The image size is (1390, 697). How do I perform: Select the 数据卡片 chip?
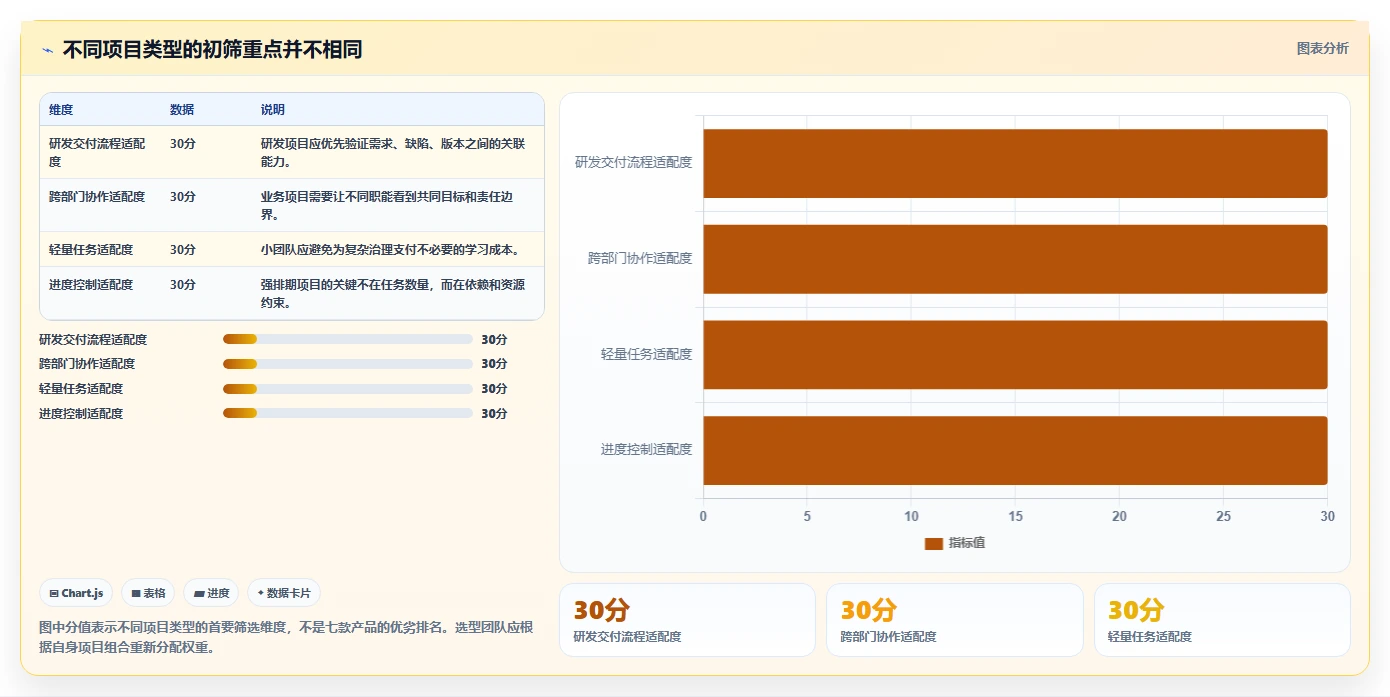pos(284,593)
